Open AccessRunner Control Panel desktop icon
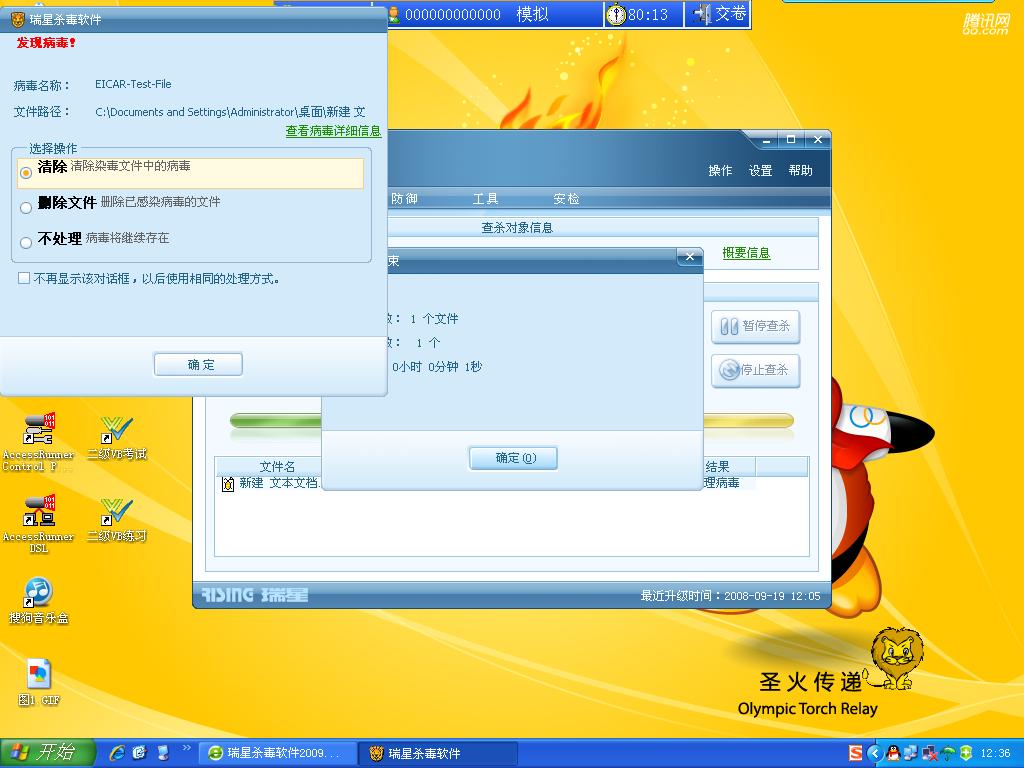The image size is (1024, 768). point(39,442)
